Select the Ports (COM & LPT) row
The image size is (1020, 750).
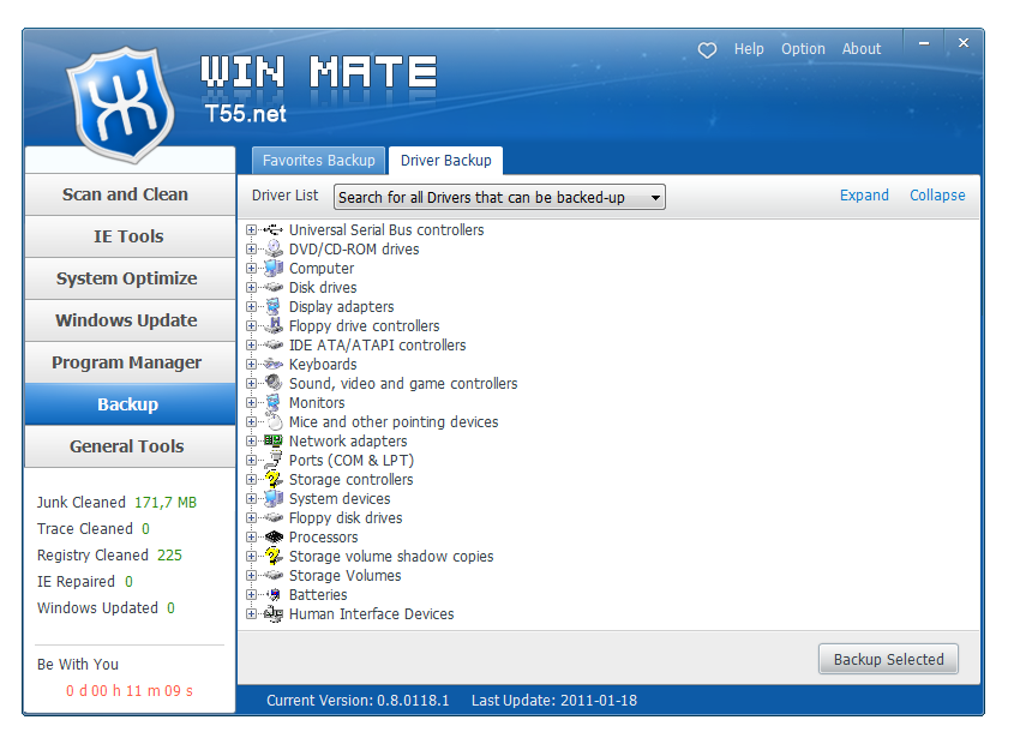click(x=351, y=460)
